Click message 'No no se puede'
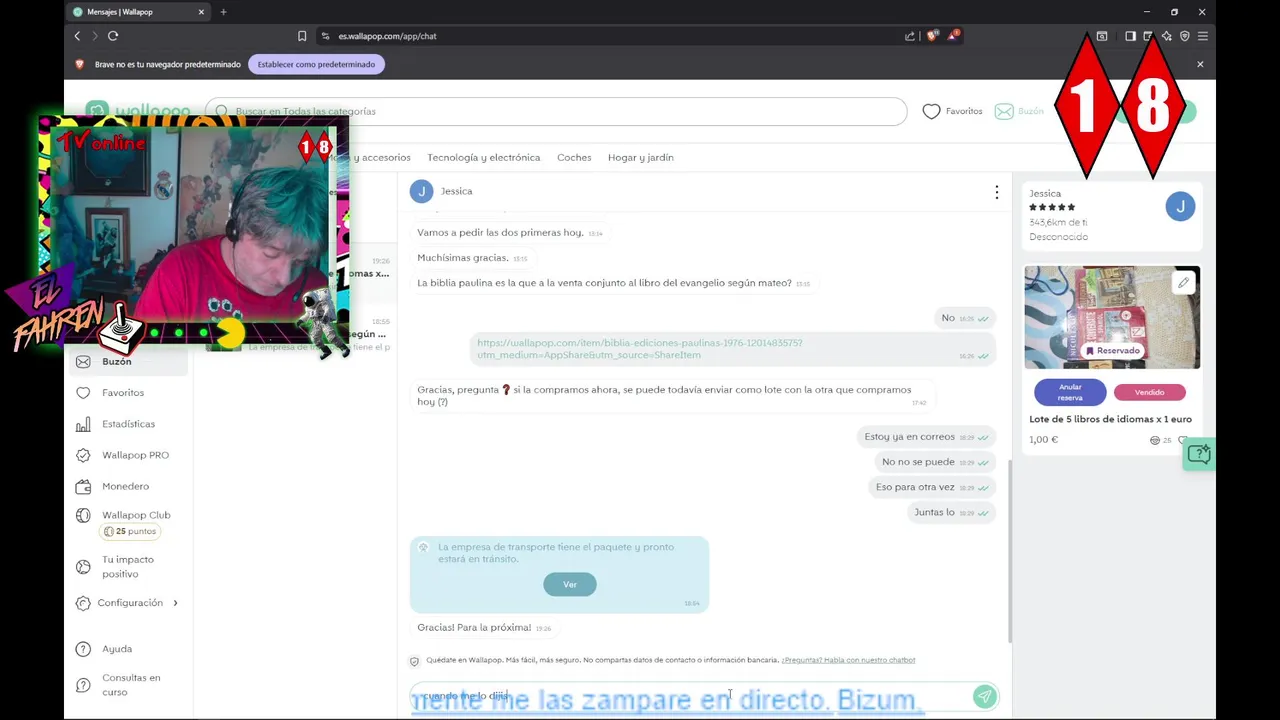 918,462
